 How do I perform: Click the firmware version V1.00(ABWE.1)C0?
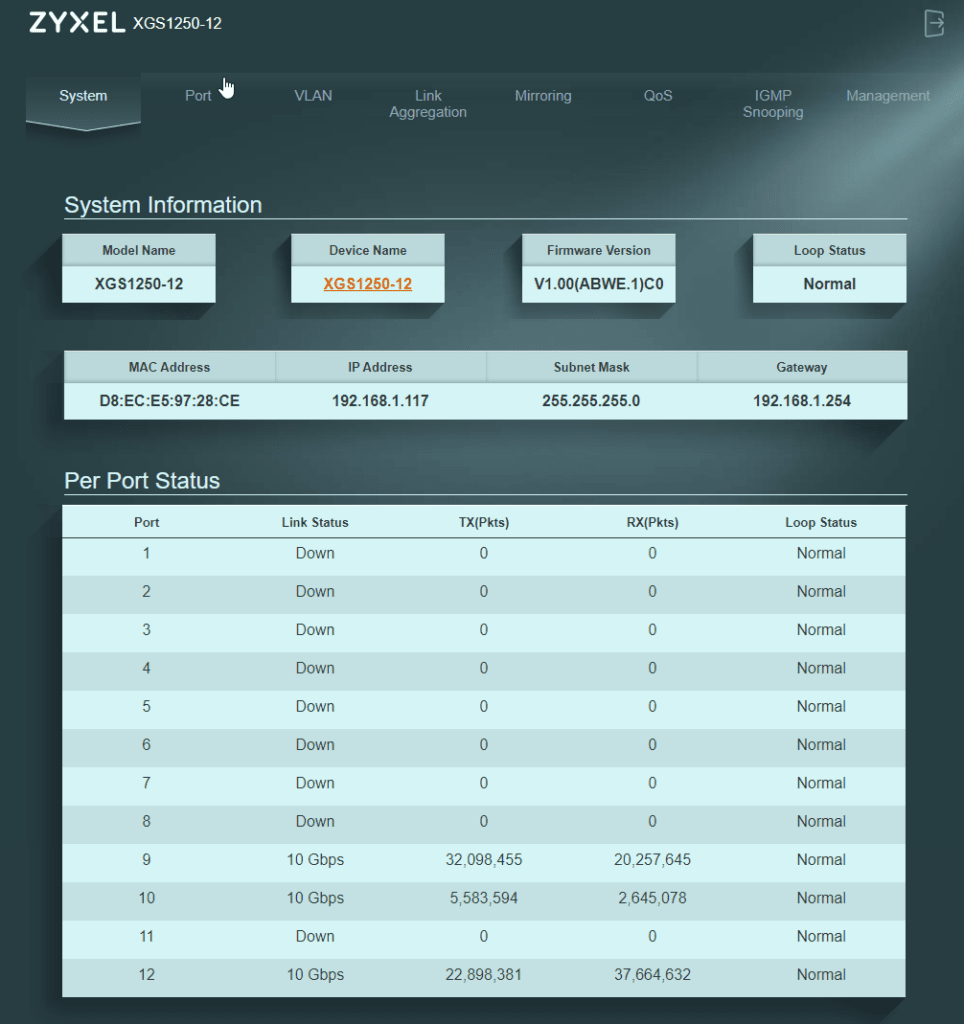click(598, 284)
